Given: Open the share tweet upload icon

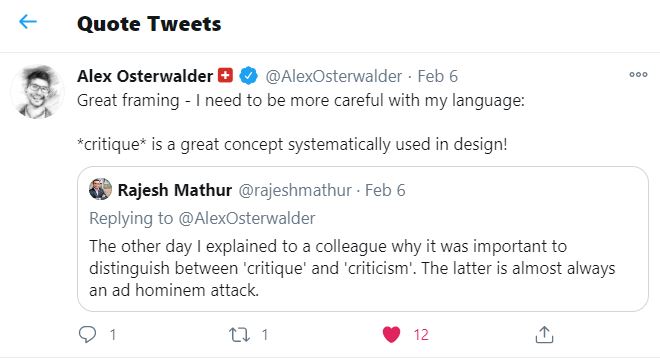Looking at the screenshot, I should (544, 335).
